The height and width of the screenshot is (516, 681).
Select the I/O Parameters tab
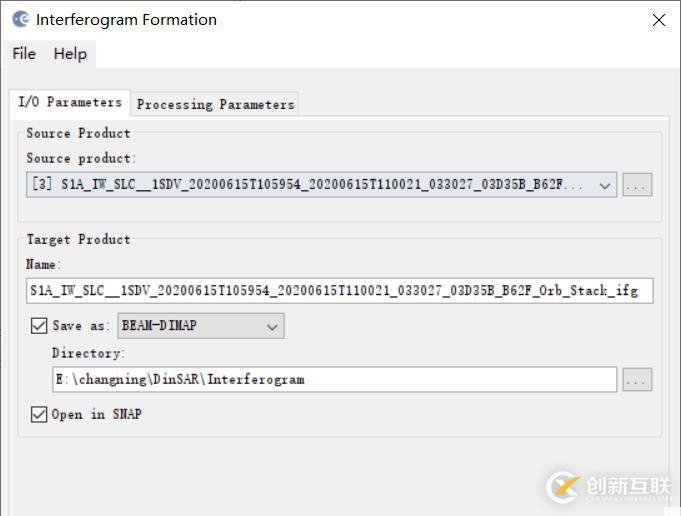(70, 102)
